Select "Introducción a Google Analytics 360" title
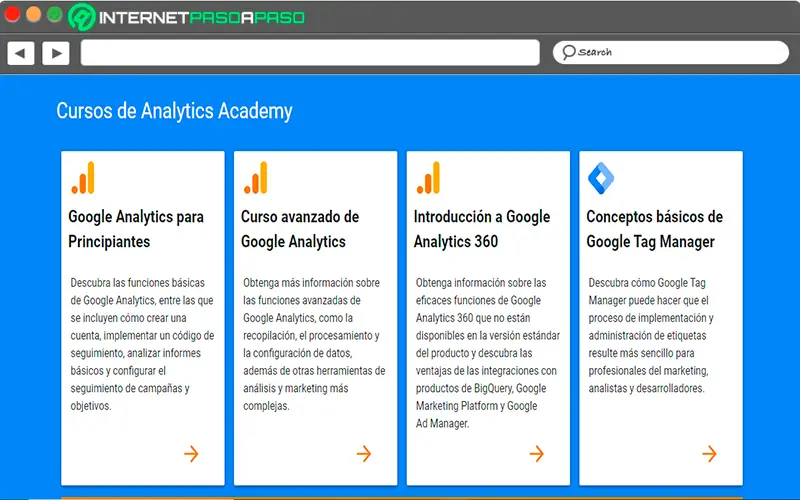 [482, 229]
